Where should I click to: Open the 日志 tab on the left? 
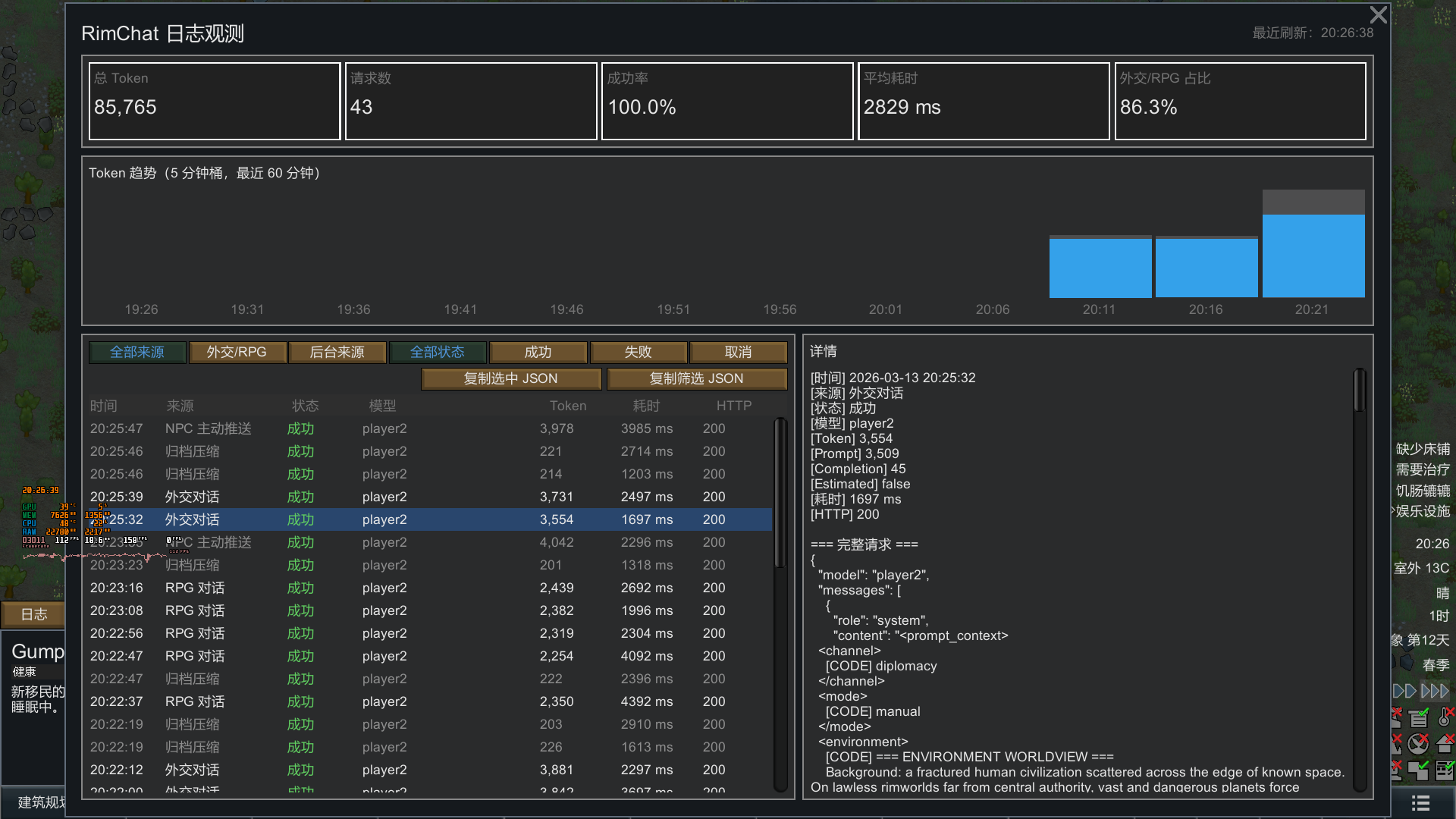(x=33, y=614)
